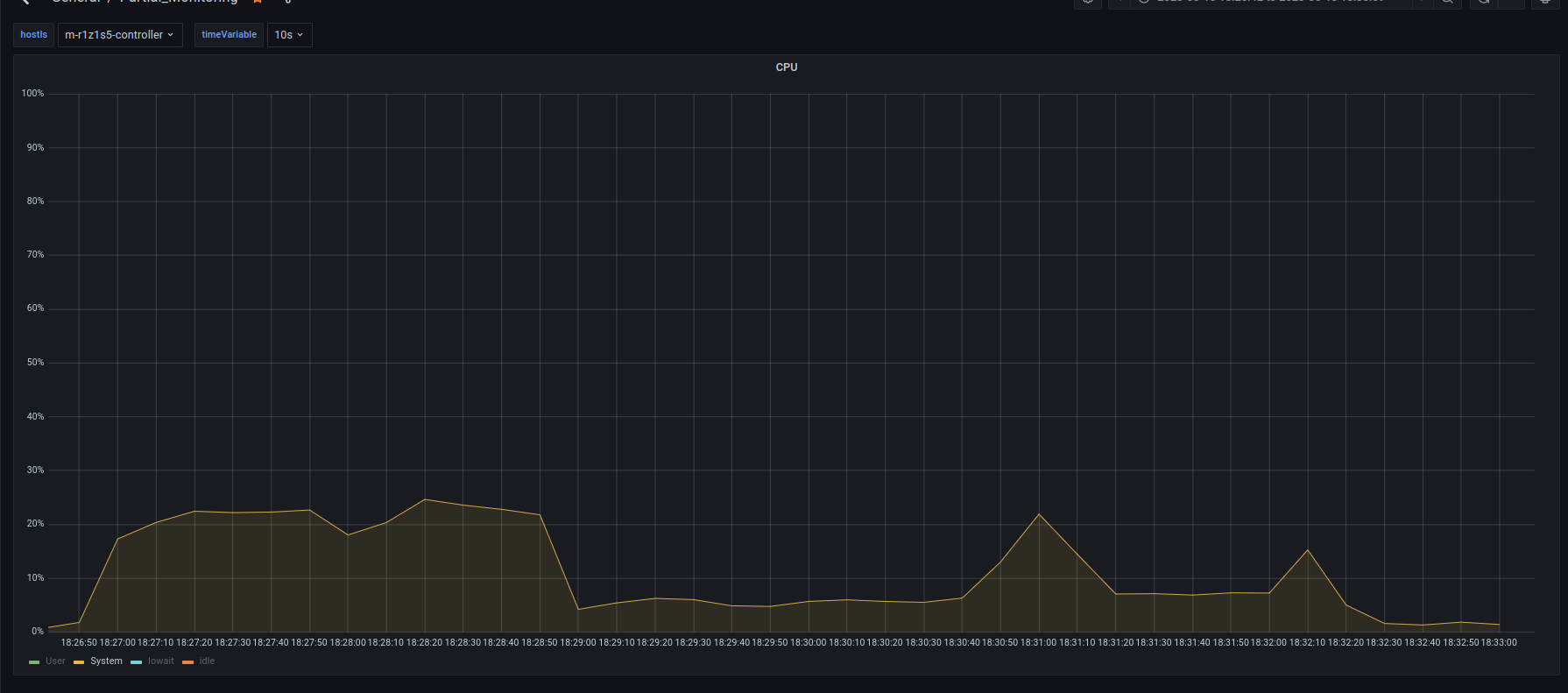The width and height of the screenshot is (1568, 693).
Task: Click the yellow System legend color swatch
Action: click(79, 662)
